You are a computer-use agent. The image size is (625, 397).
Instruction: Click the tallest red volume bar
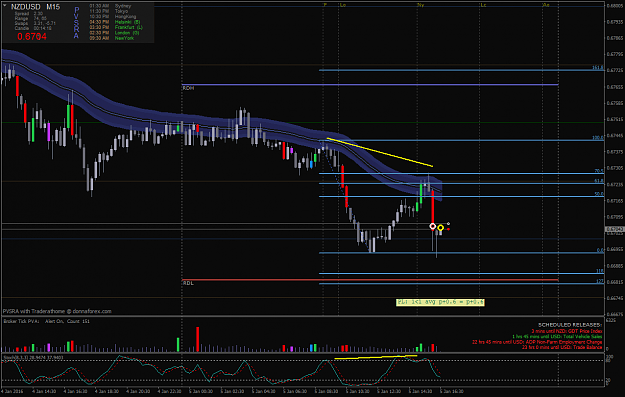tap(197, 339)
